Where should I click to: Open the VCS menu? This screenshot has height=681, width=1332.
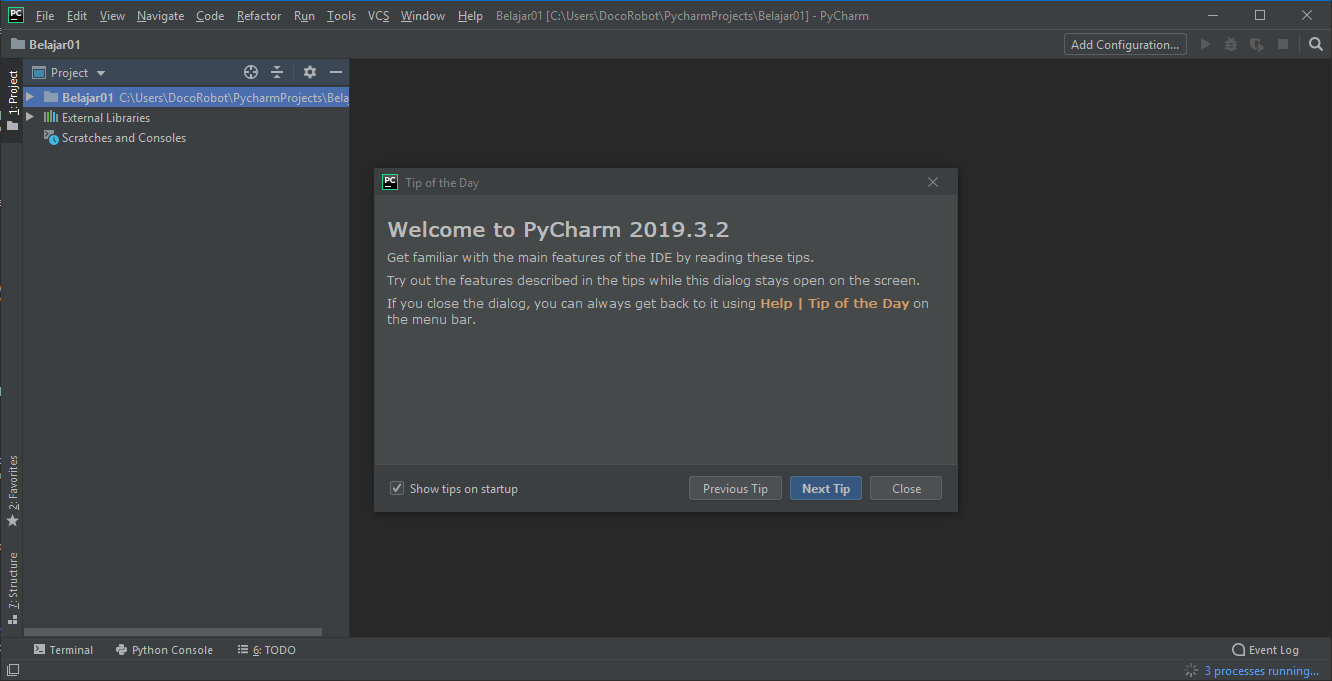[378, 15]
